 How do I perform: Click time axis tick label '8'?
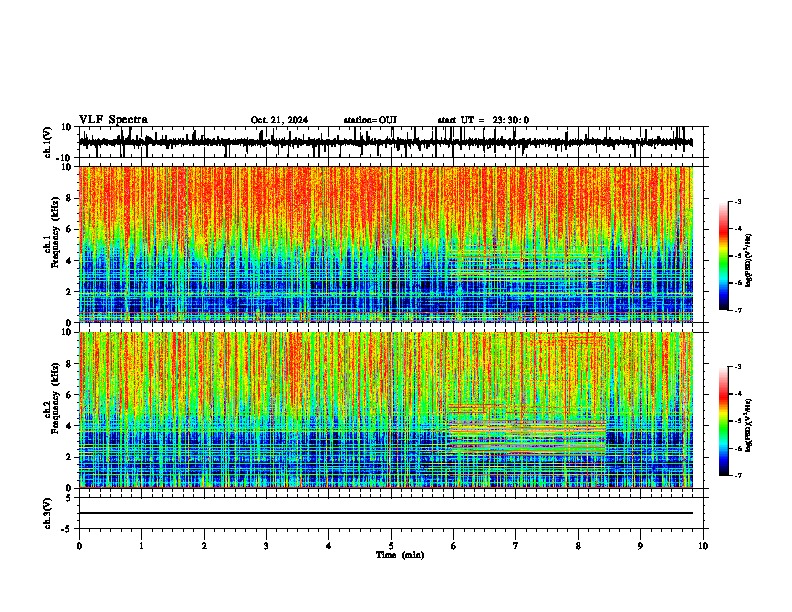click(578, 546)
